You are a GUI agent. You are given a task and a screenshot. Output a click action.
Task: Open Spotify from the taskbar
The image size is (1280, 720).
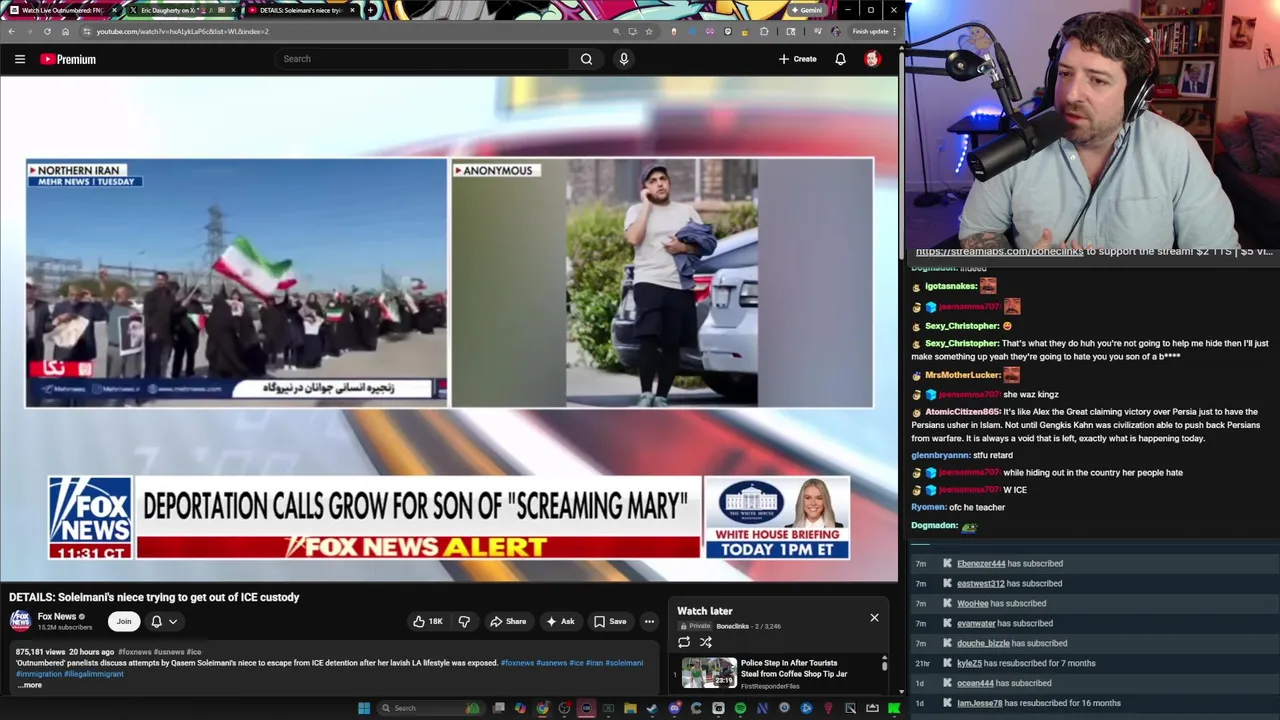tap(740, 708)
